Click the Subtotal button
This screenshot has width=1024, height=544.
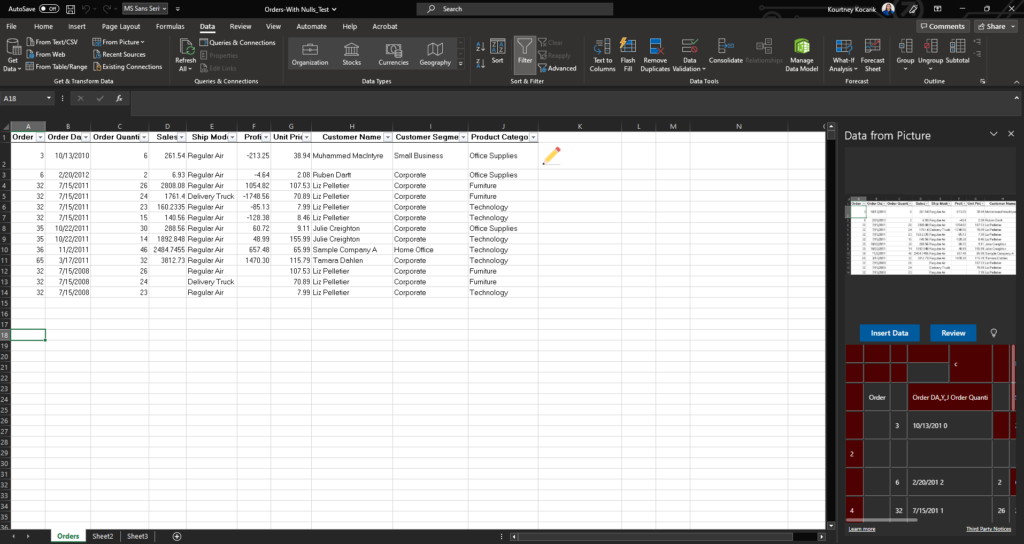[x=957, y=52]
